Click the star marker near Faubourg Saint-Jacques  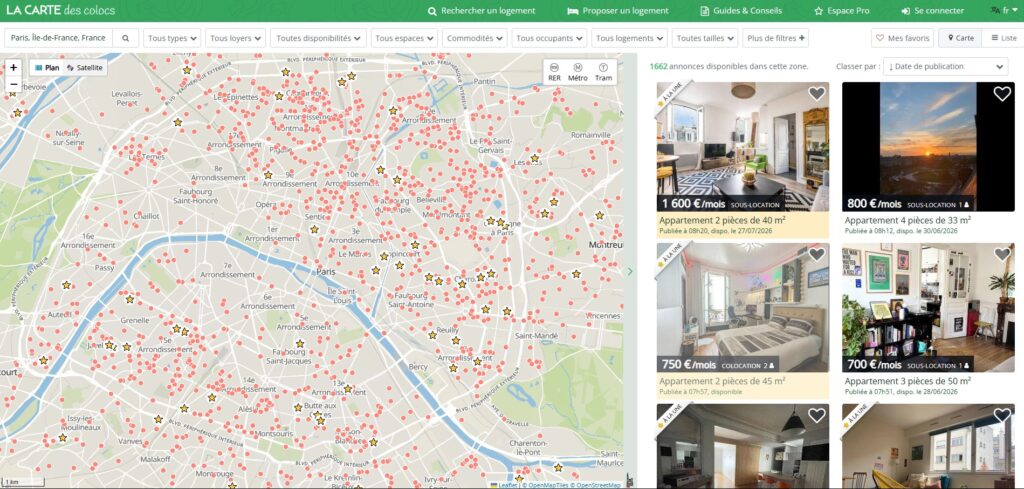[300, 343]
